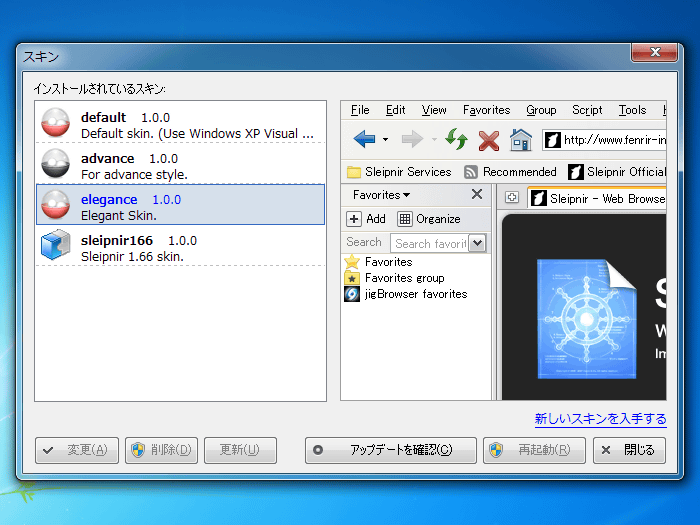Close the スキン dialog window

coord(654,52)
